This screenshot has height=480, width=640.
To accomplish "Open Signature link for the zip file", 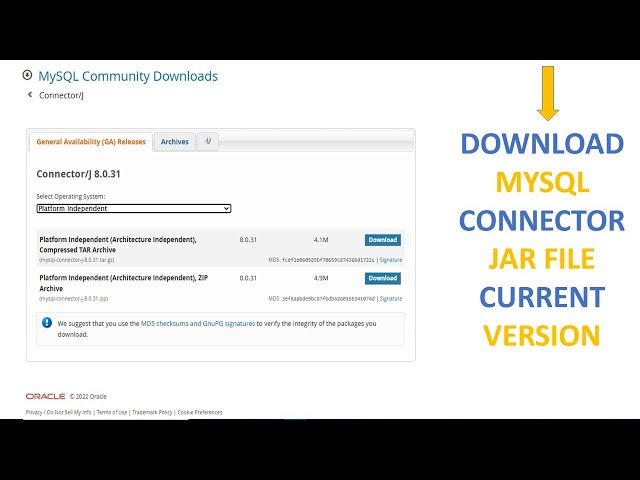I will pos(391,299).
